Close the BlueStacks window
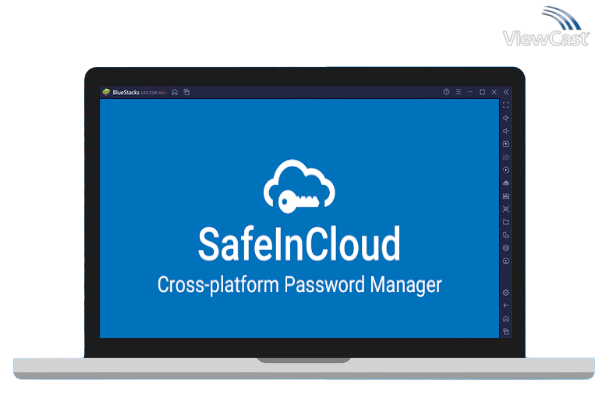The width and height of the screenshot is (602, 414). (494, 92)
